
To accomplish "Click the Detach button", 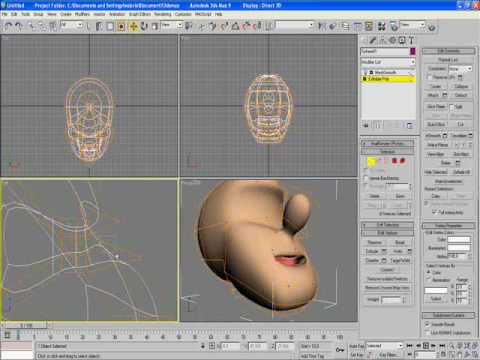I will click(461, 95).
